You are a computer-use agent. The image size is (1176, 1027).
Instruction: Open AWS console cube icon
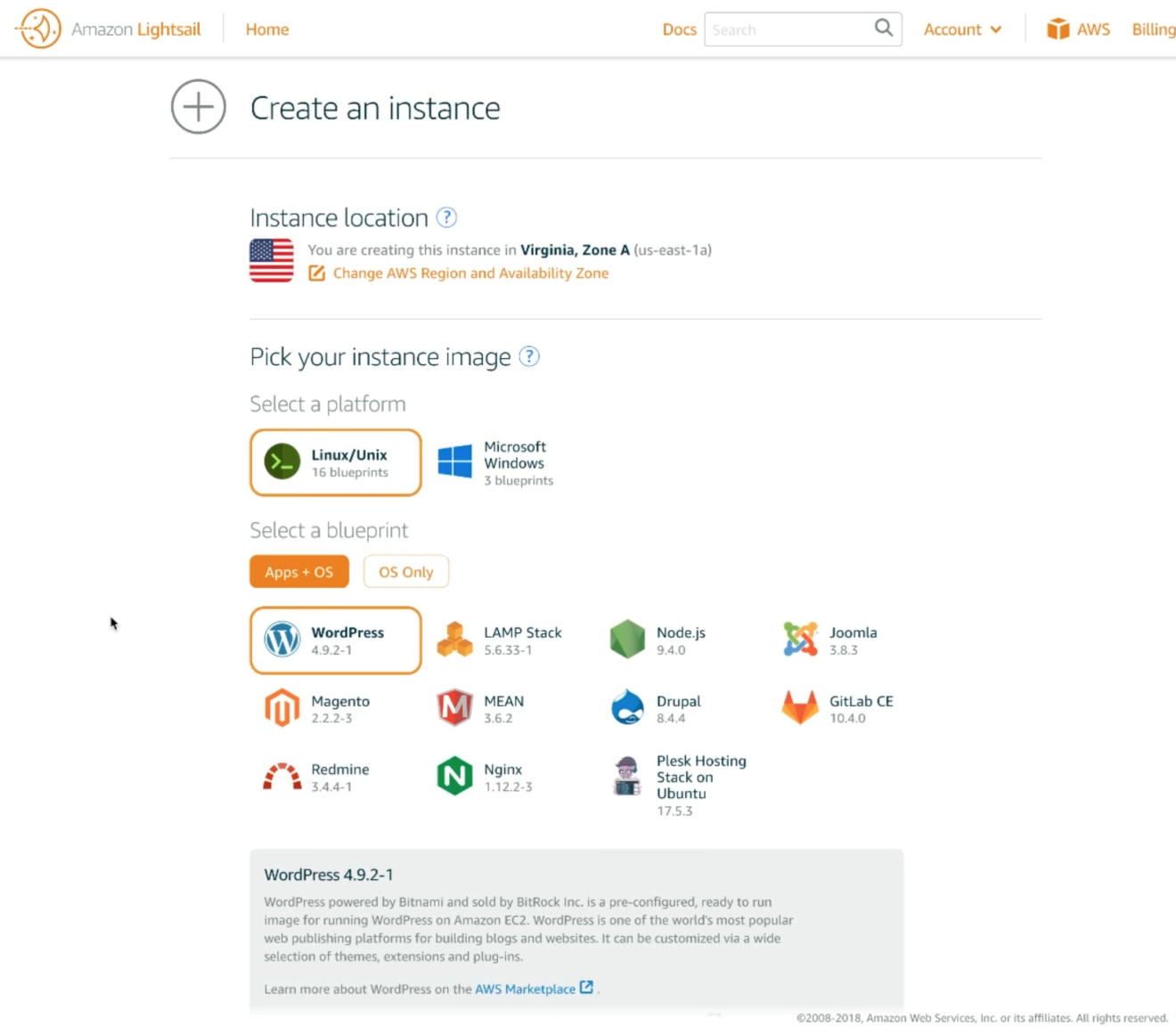tap(1058, 29)
